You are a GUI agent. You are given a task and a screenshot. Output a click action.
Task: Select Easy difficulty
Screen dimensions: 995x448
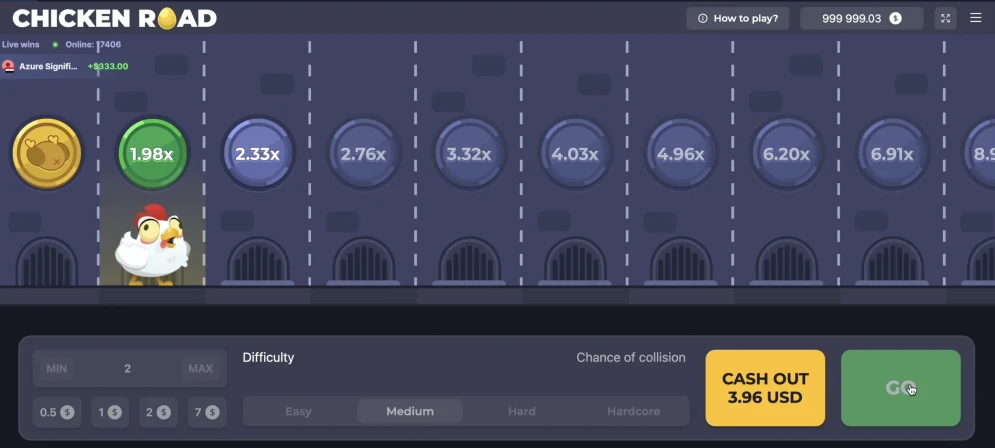click(x=299, y=411)
